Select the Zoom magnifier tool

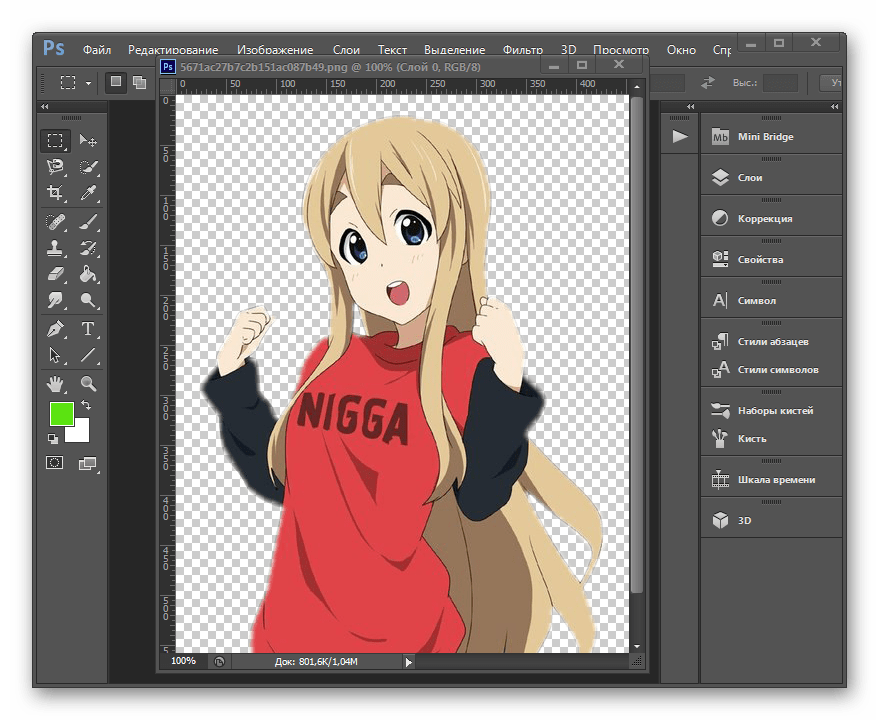tap(88, 383)
